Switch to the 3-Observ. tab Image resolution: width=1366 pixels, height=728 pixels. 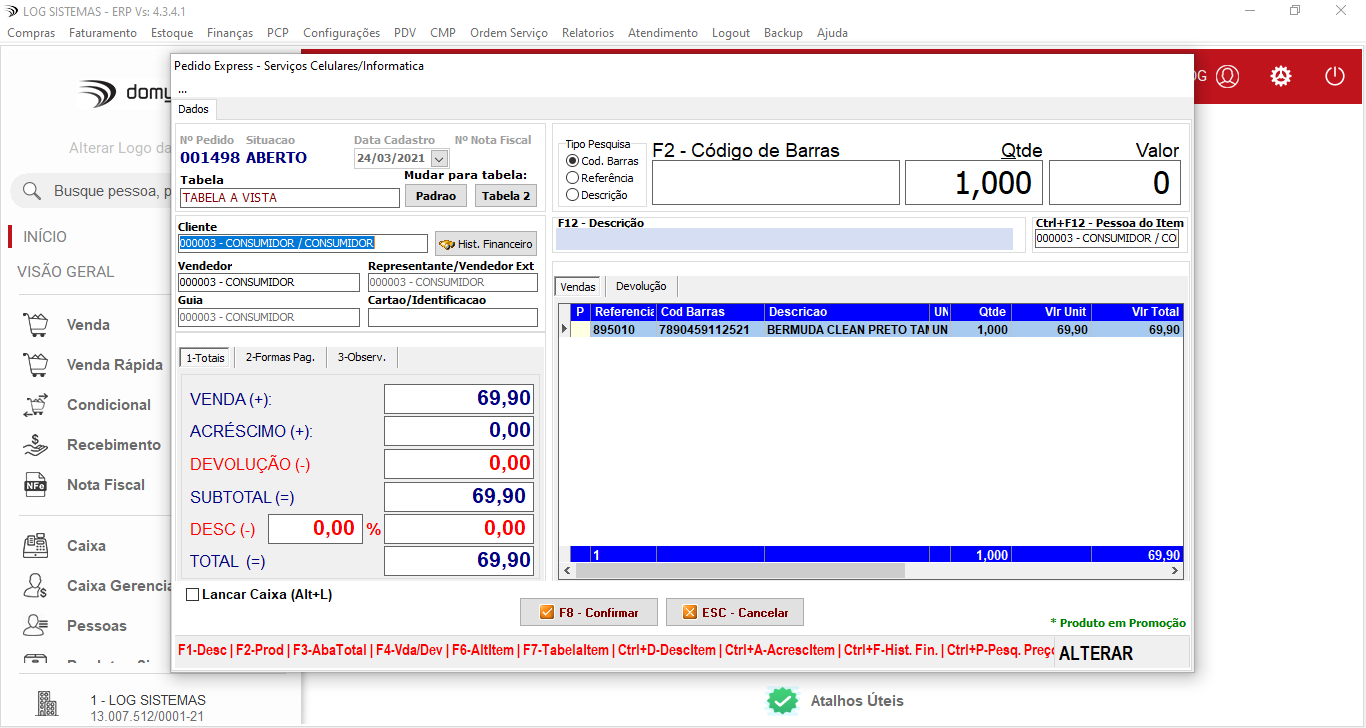[x=363, y=357]
